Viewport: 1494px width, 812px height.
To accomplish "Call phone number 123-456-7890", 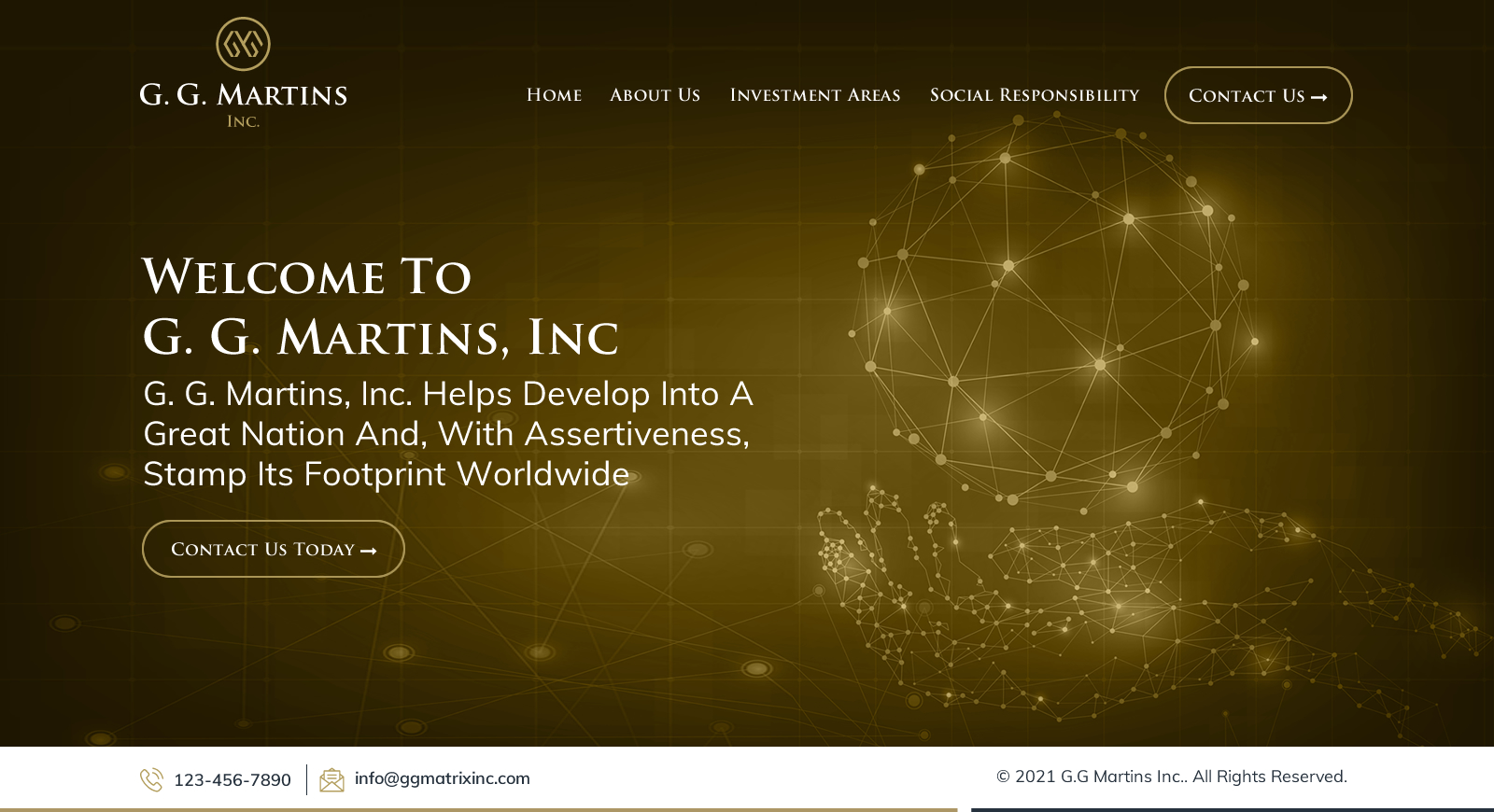I will pyautogui.click(x=233, y=779).
